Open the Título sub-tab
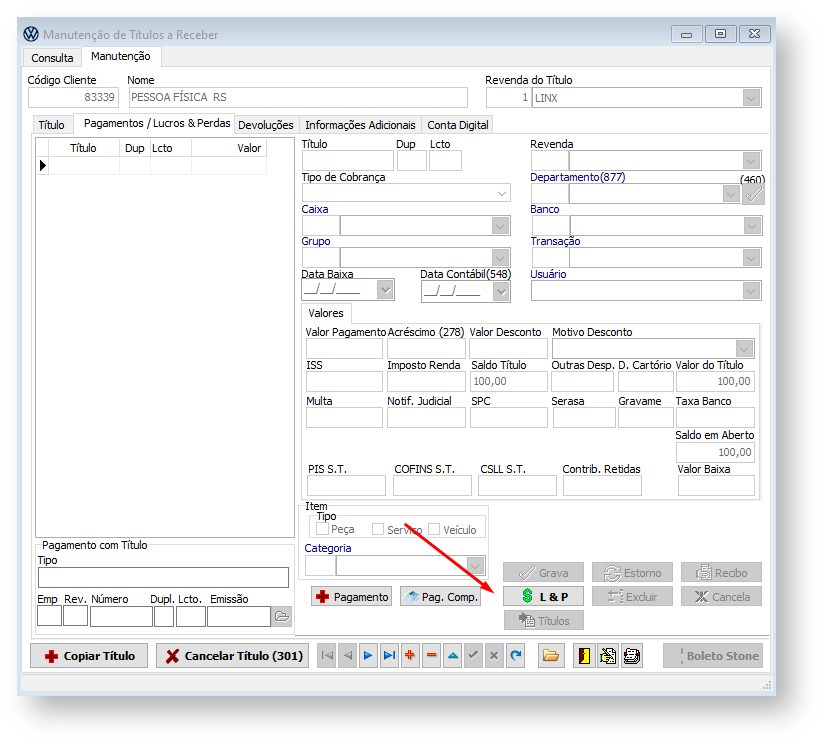The image size is (824, 744). [52, 125]
